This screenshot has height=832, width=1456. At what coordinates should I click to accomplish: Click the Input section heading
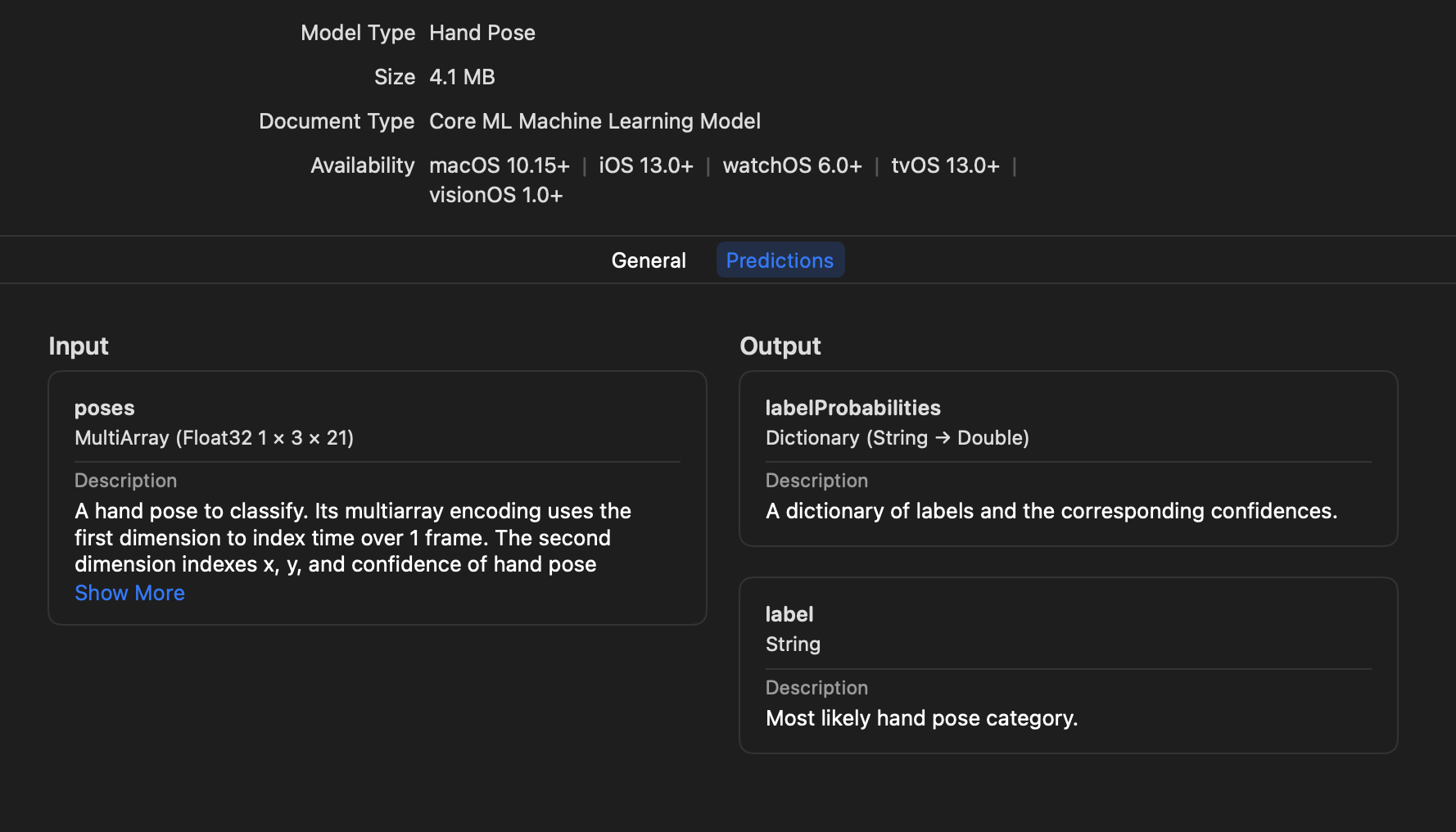click(x=79, y=346)
